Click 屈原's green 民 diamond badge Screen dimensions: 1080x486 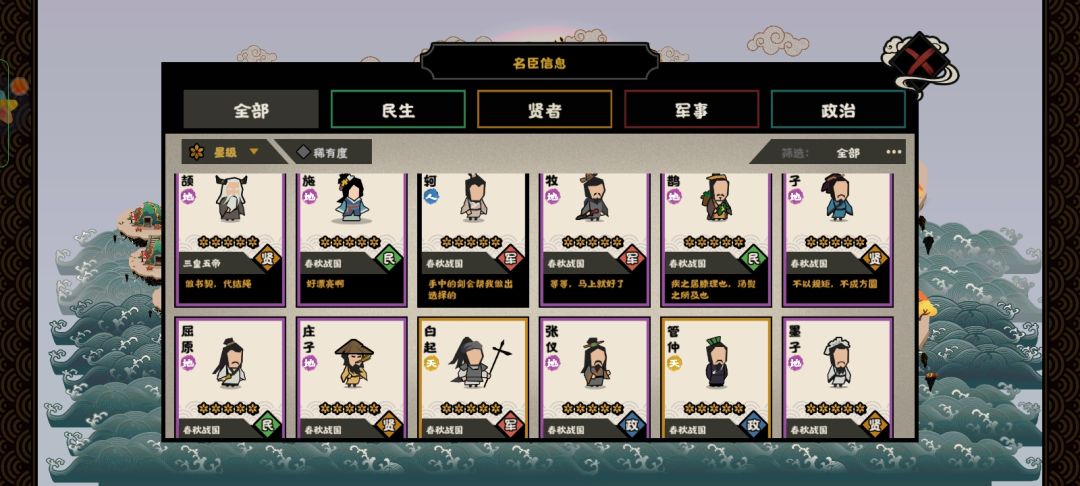point(267,425)
